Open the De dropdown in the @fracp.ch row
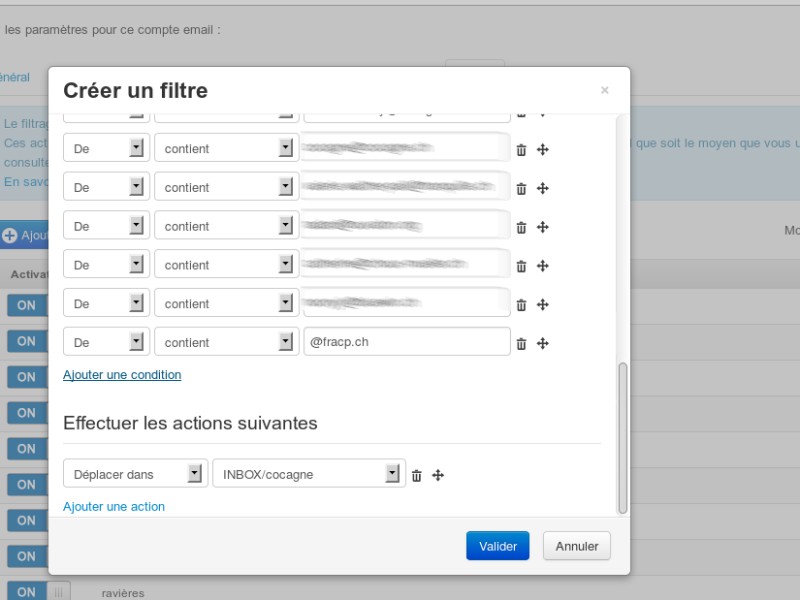Screen dimensions: 800x600 [106, 341]
